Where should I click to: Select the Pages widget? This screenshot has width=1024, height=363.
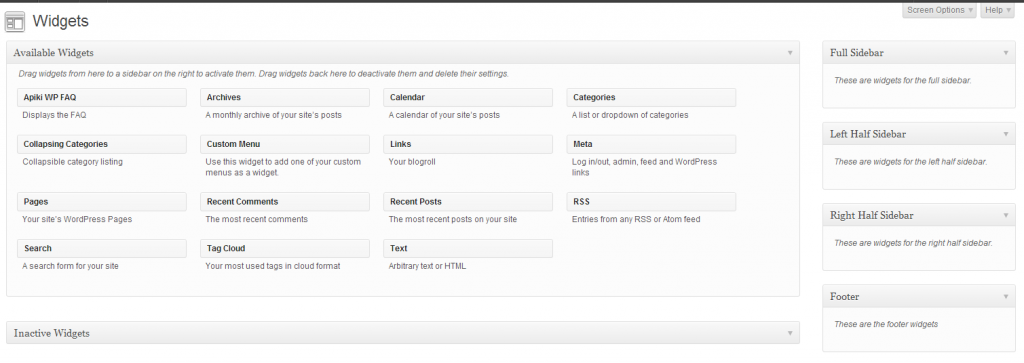point(102,202)
